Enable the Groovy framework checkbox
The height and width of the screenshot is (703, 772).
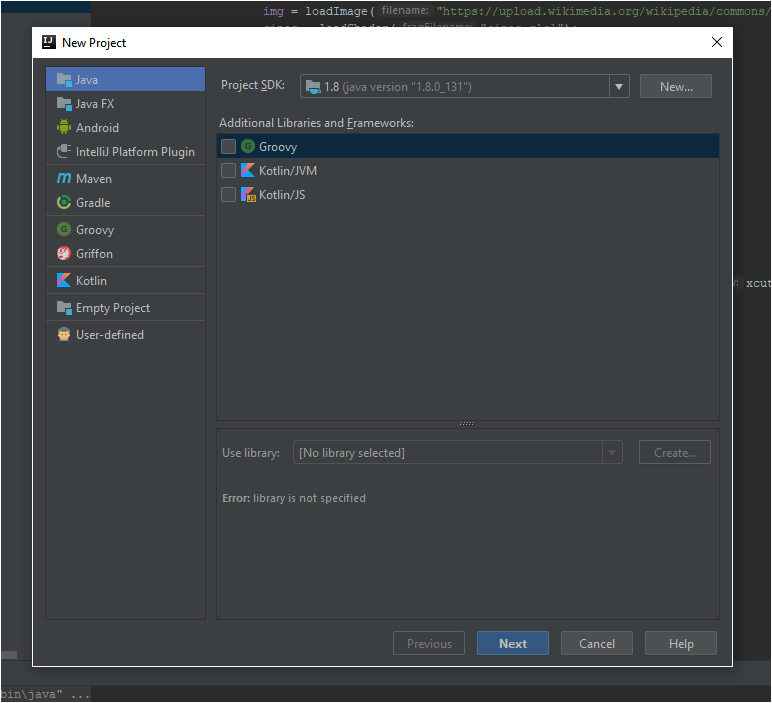click(x=228, y=146)
